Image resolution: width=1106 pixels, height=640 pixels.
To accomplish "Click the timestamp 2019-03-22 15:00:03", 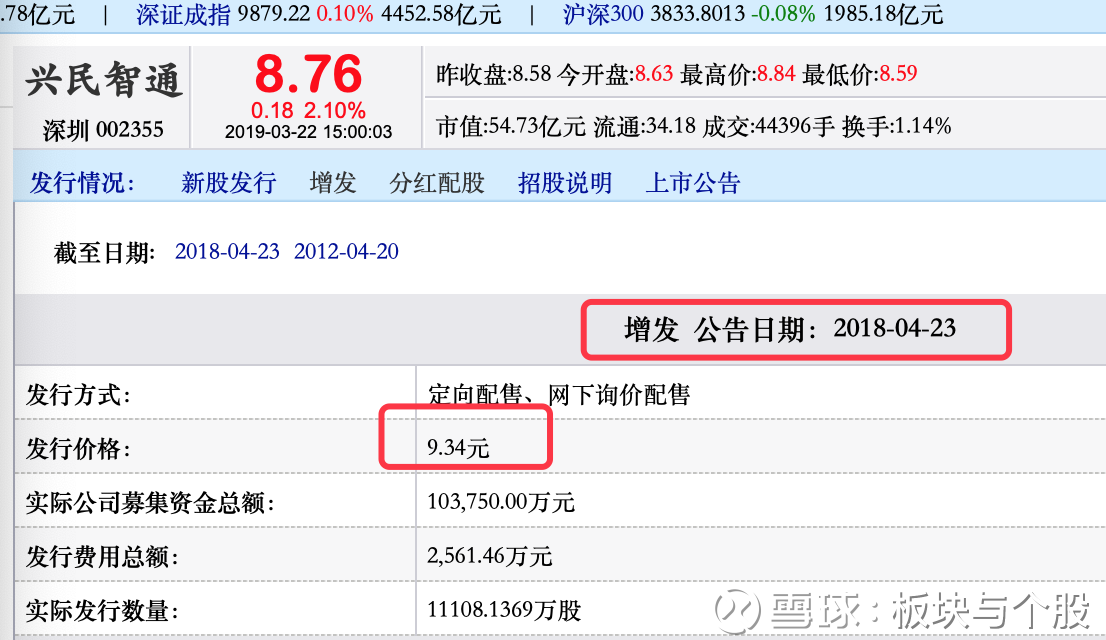I will 308,132.
